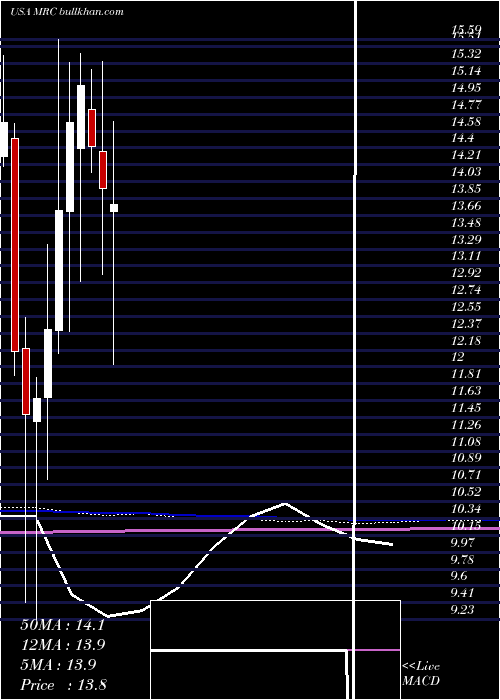Select the 14.4 price axis label
Viewport: 500px width, 700px height.
point(462,138)
